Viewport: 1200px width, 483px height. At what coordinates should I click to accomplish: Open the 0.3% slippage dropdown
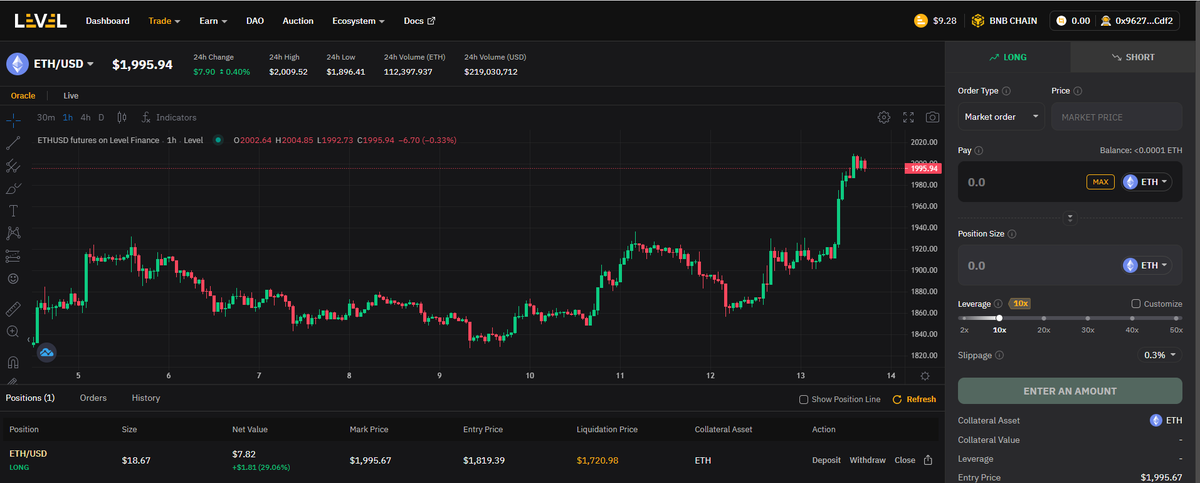(x=1158, y=355)
